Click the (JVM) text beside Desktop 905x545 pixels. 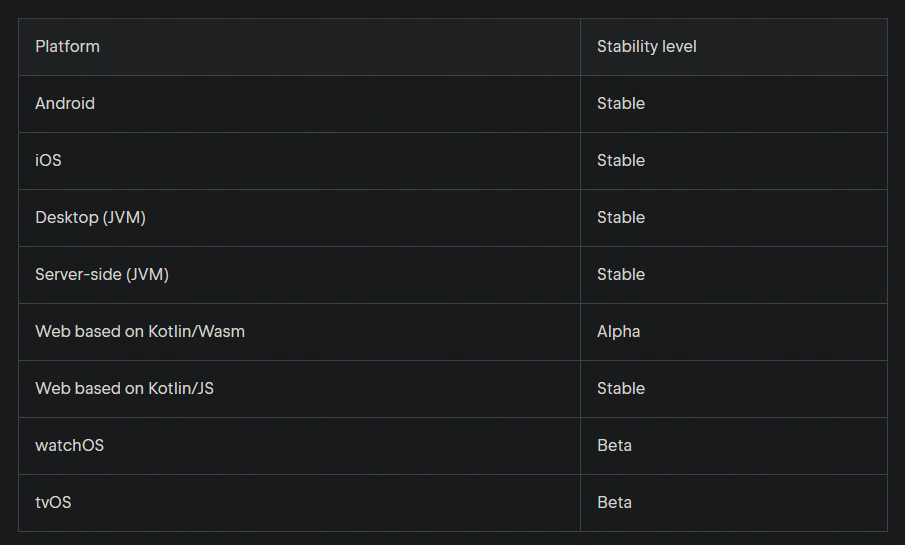click(124, 217)
